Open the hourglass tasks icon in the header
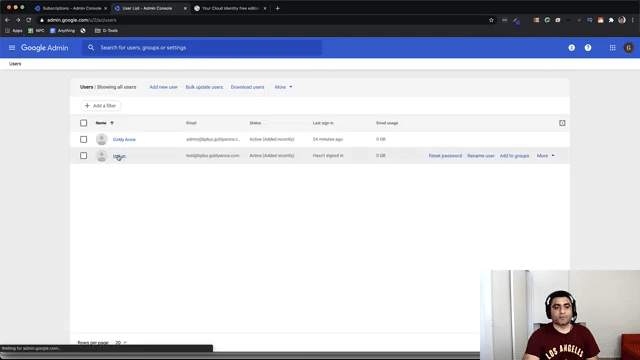Image resolution: width=640 pixels, height=360 pixels. [571, 48]
